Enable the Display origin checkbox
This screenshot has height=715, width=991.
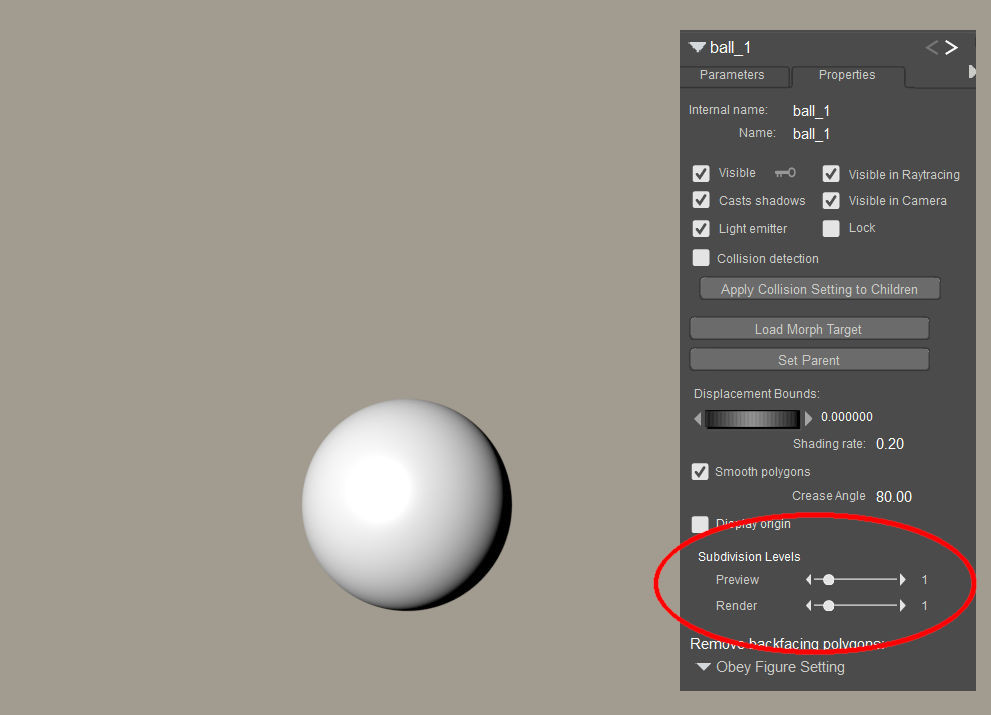pyautogui.click(x=700, y=524)
